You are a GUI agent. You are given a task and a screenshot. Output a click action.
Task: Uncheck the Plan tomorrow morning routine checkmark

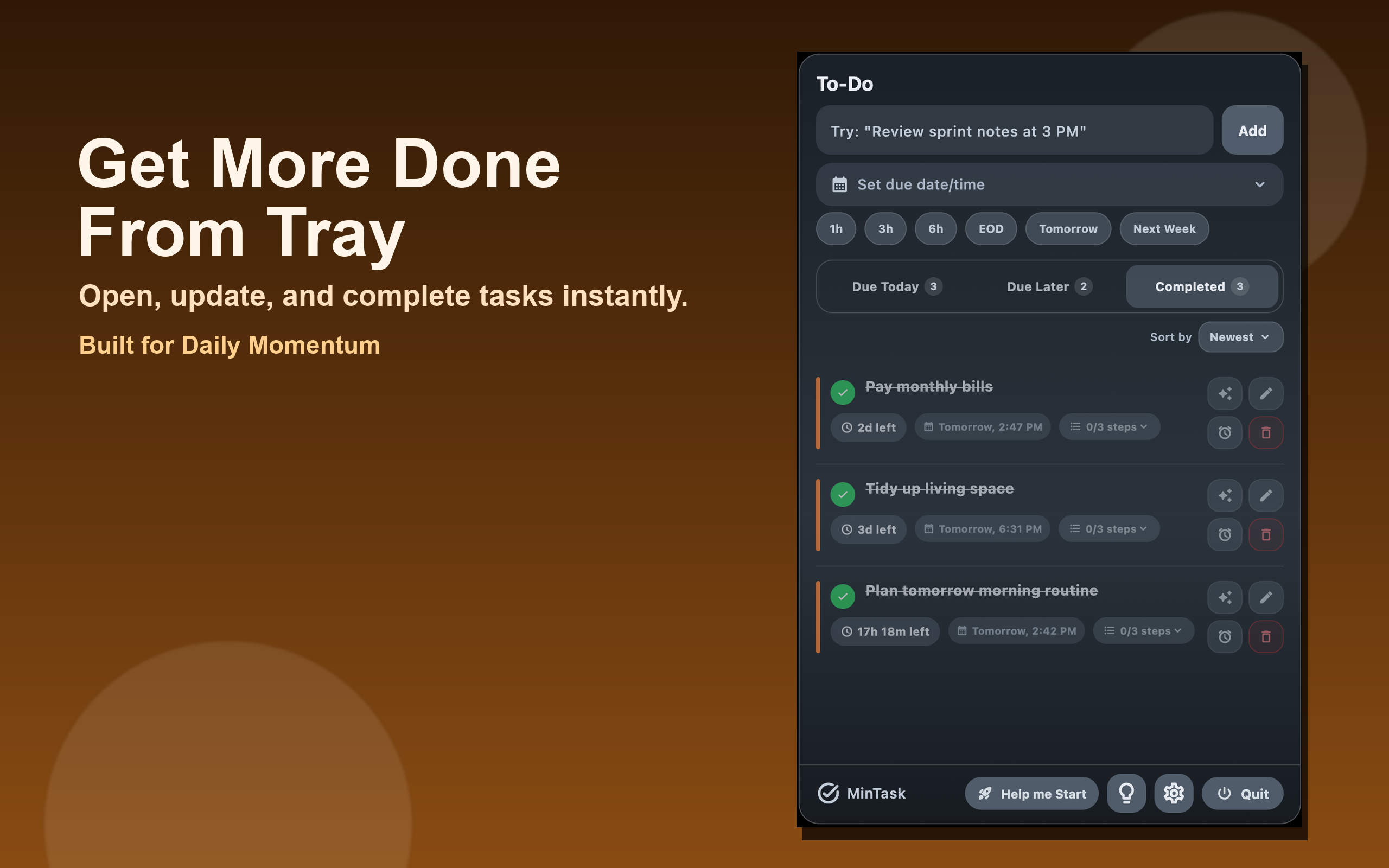tap(843, 596)
